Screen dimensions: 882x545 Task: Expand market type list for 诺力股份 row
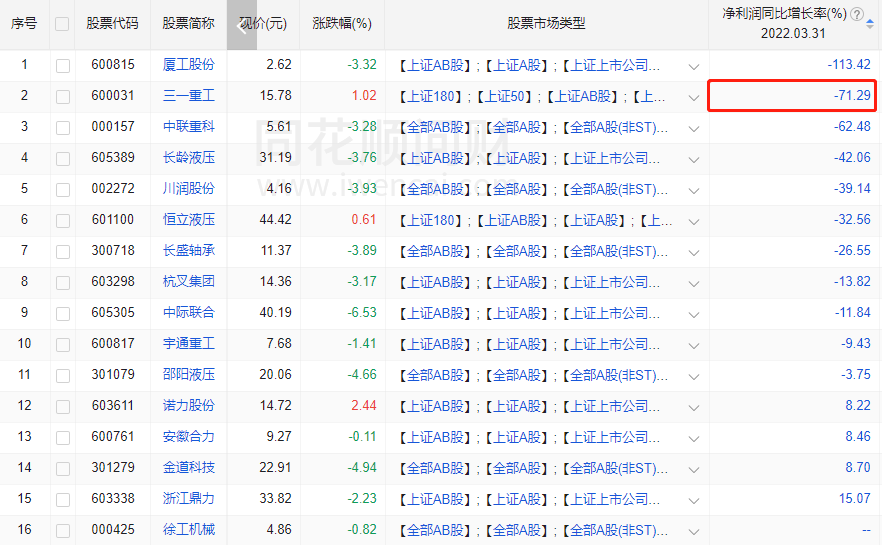(694, 408)
